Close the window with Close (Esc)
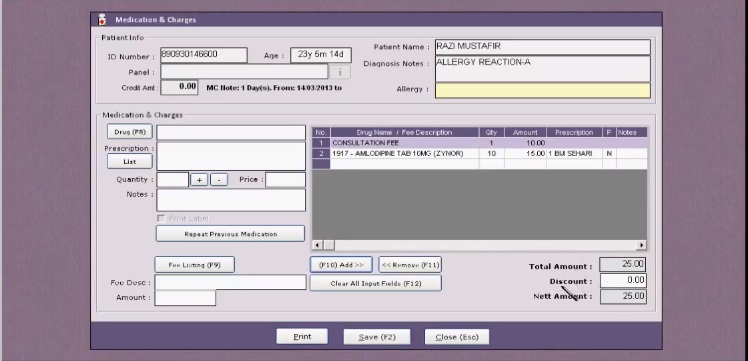Screen dimensions: 748x361 457,337
